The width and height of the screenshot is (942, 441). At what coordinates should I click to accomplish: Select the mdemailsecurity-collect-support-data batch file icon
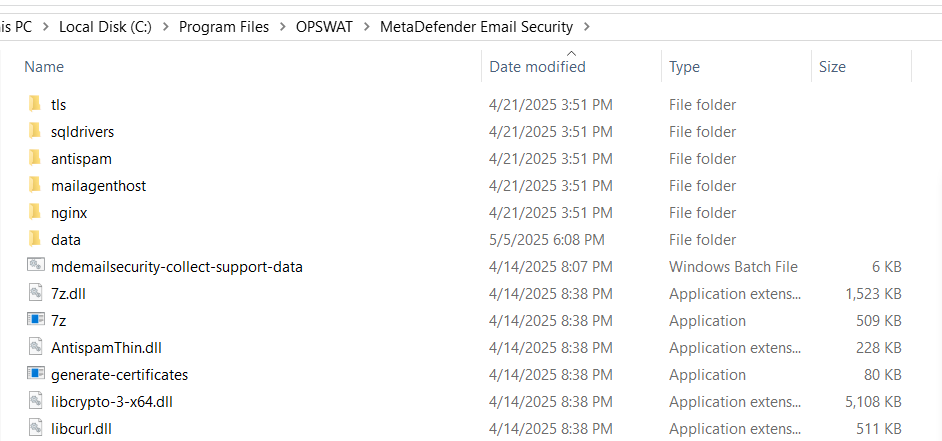[36, 265]
